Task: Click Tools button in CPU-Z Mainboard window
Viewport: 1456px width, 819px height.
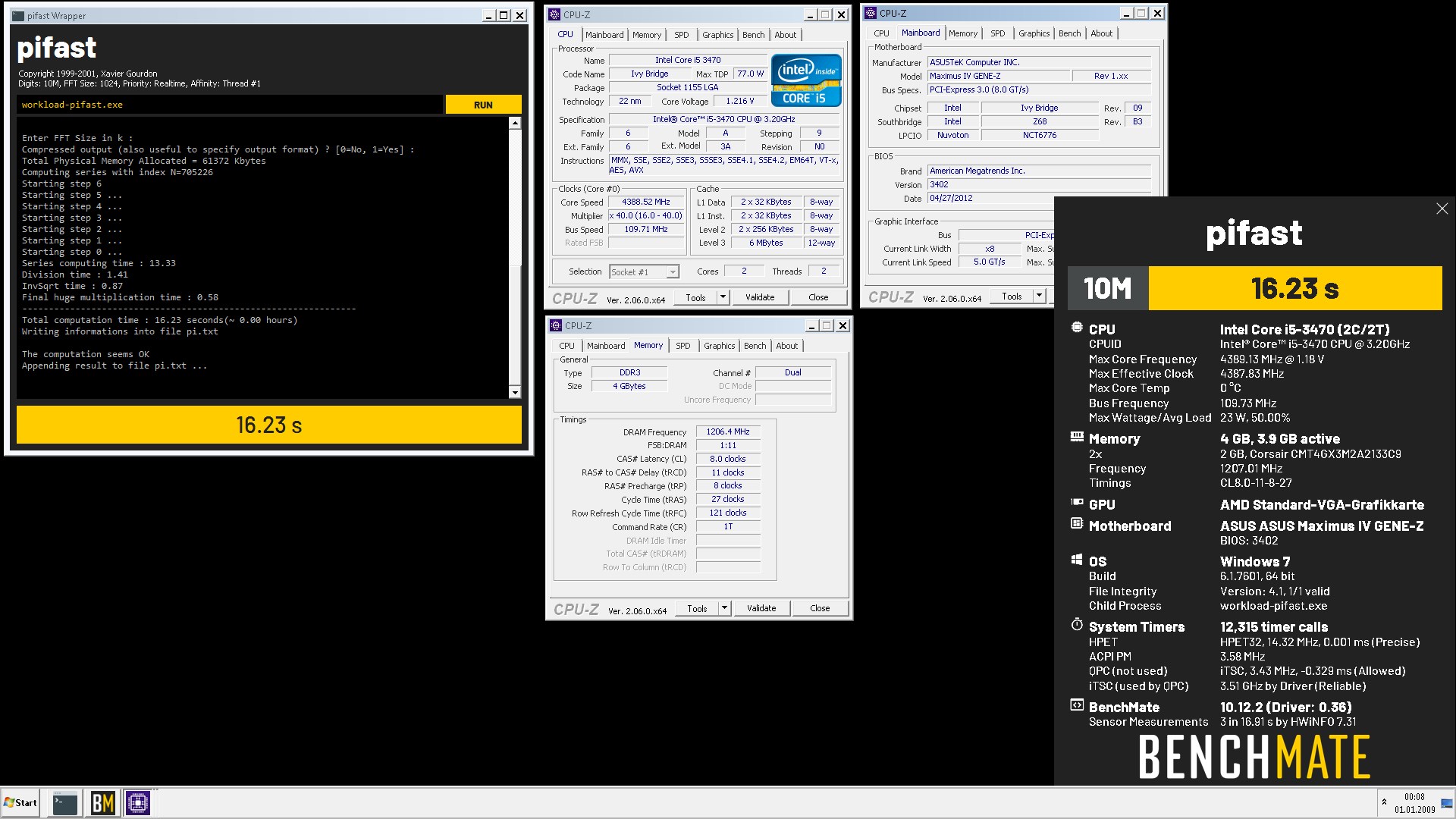Action: (1012, 297)
